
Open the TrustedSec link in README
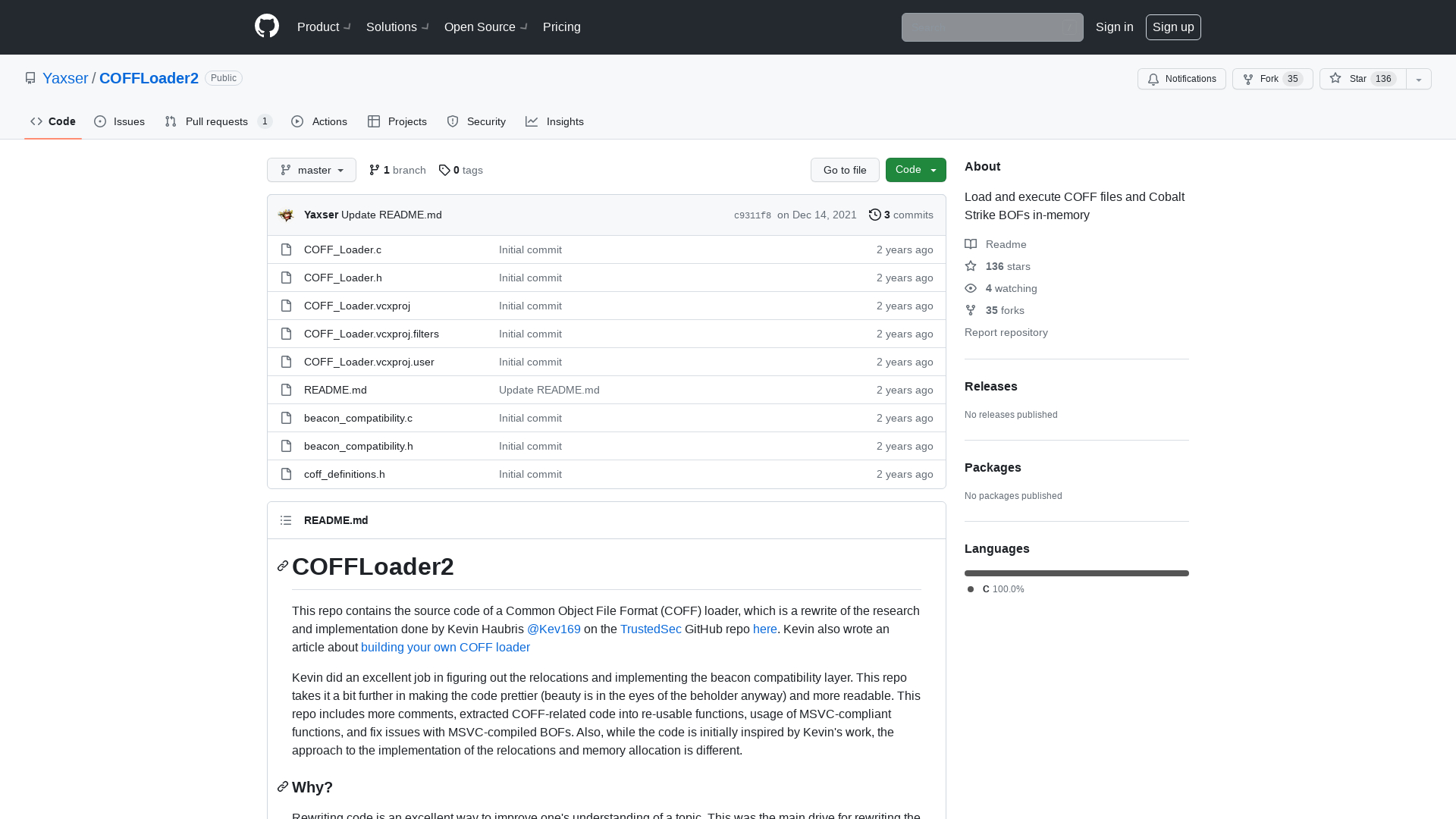(651, 629)
